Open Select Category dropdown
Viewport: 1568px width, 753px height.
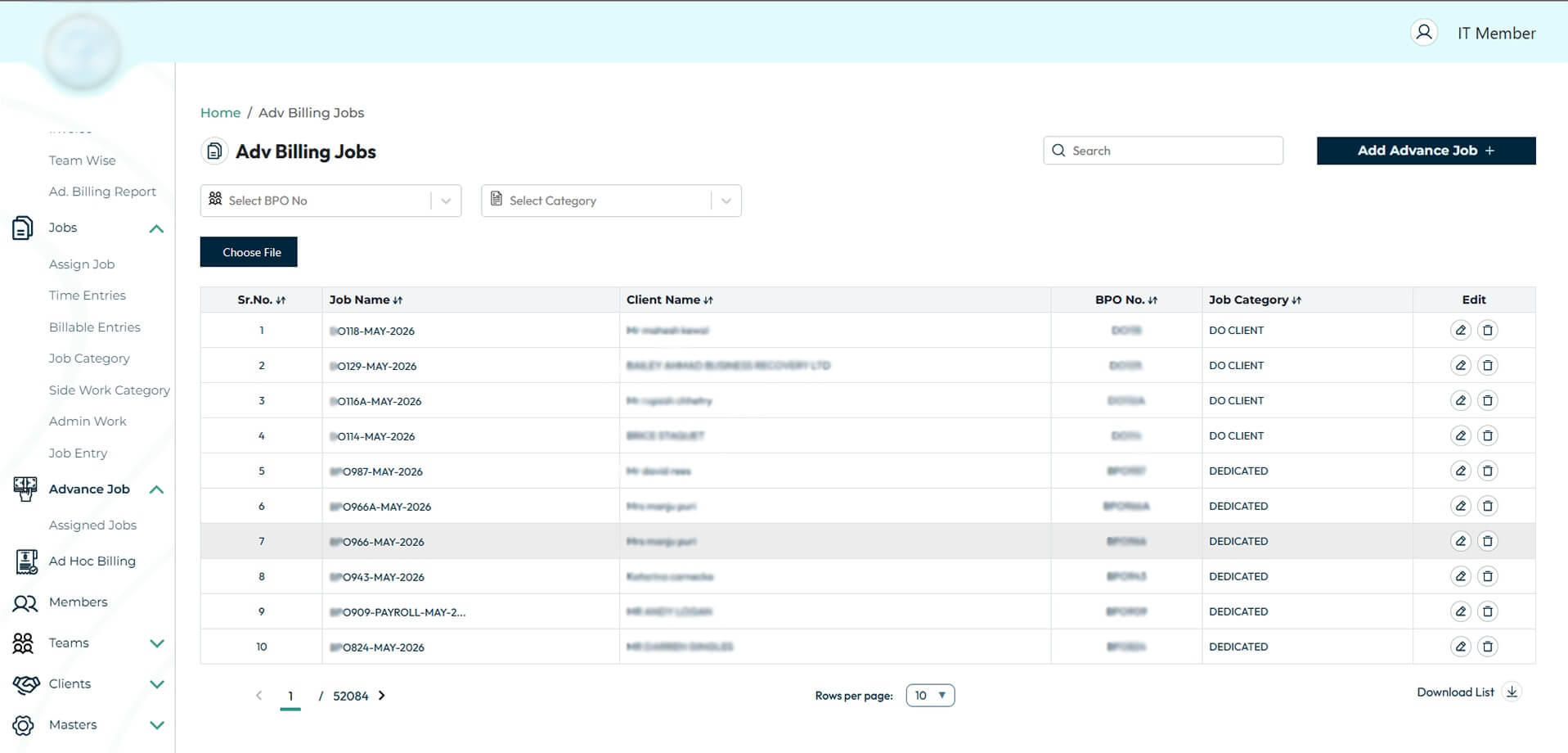click(x=611, y=201)
